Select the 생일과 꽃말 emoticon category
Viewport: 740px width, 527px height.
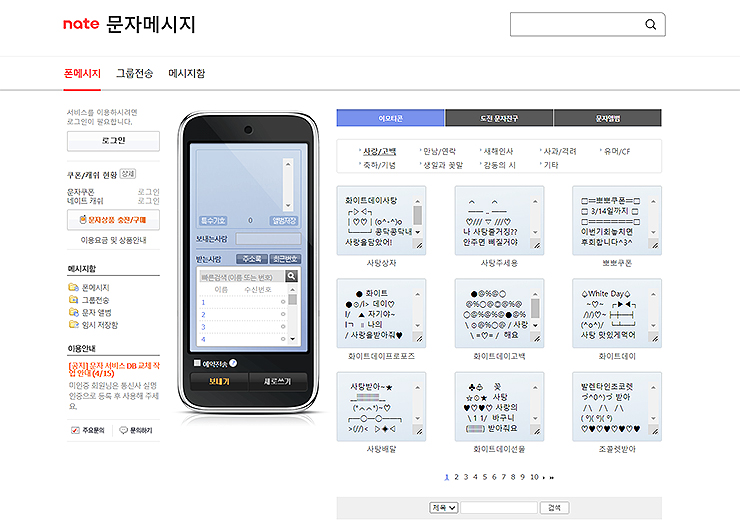coord(442,165)
